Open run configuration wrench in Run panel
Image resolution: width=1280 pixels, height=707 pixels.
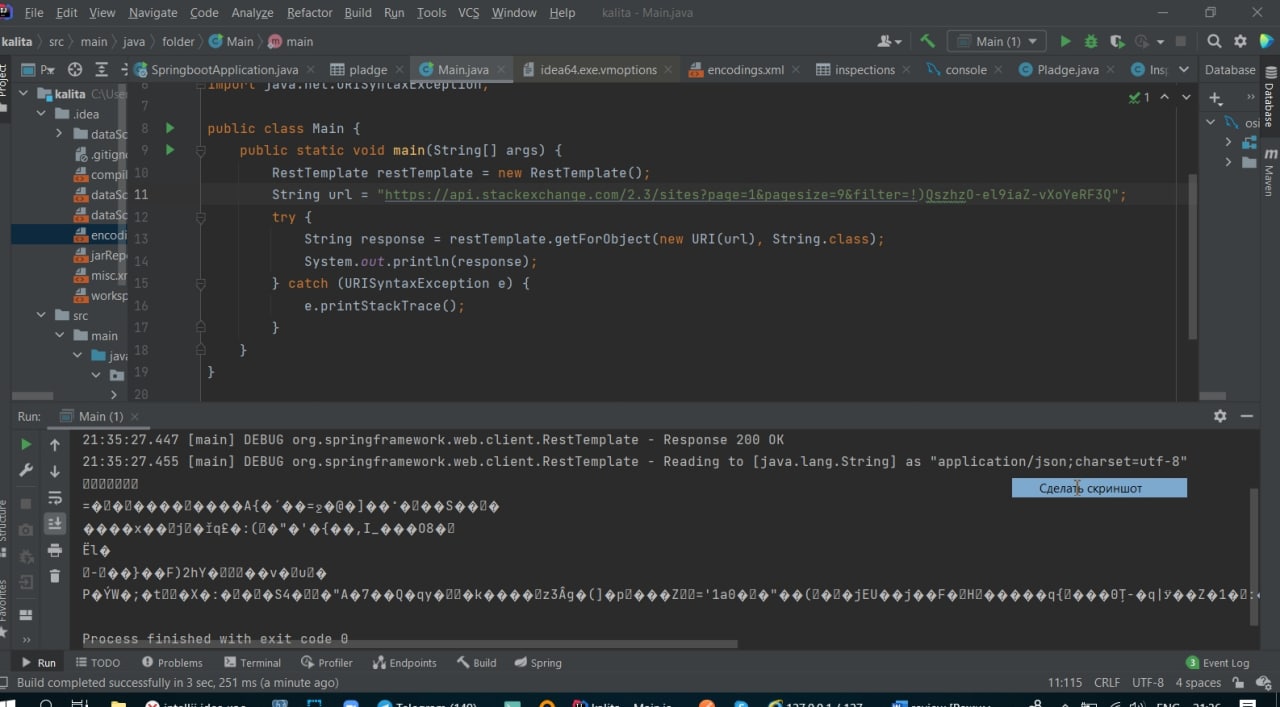click(26, 471)
